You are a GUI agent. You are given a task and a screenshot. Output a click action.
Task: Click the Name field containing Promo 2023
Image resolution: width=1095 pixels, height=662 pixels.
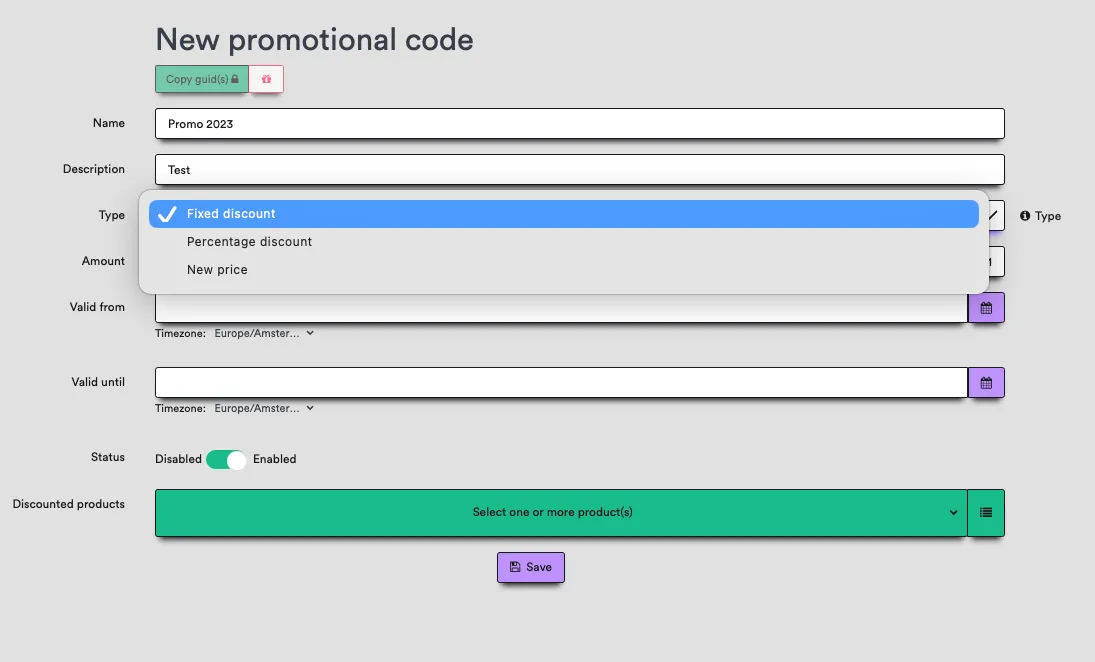tap(579, 124)
